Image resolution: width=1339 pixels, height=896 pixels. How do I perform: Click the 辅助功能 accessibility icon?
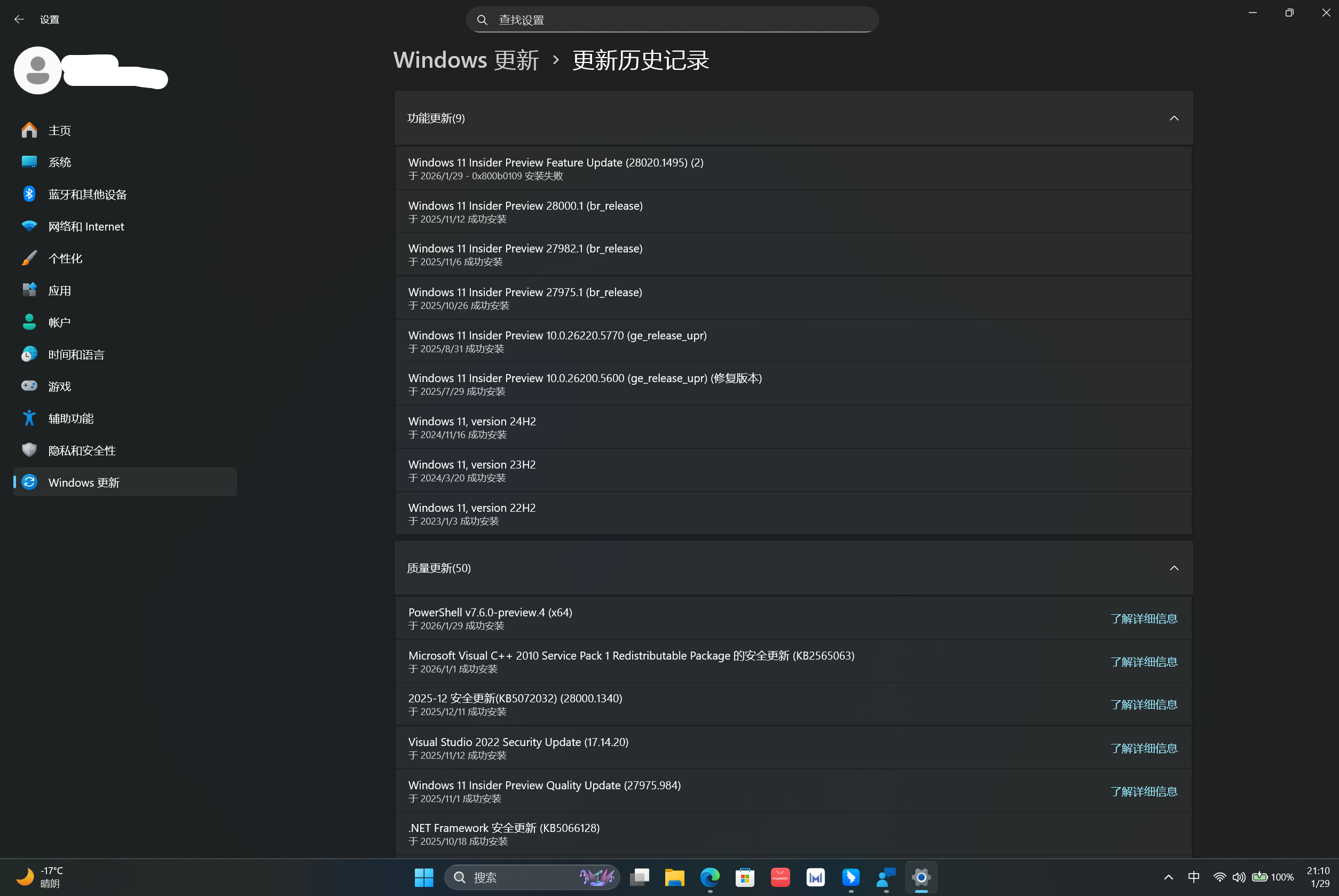point(29,418)
